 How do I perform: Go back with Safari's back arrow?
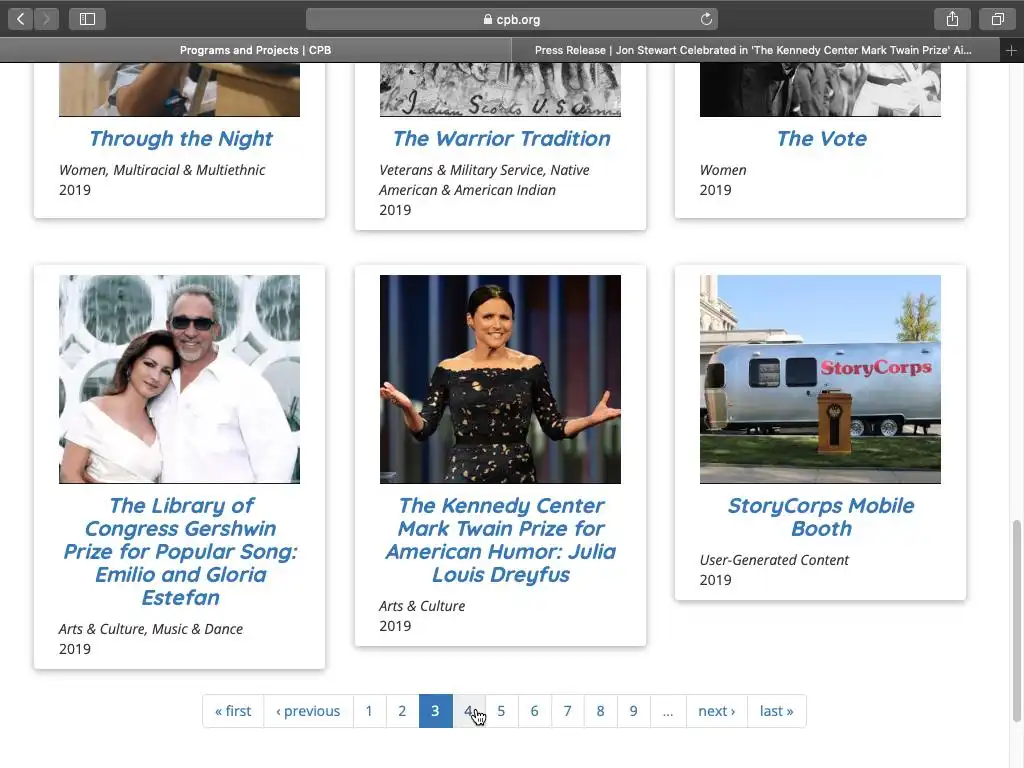point(20,19)
